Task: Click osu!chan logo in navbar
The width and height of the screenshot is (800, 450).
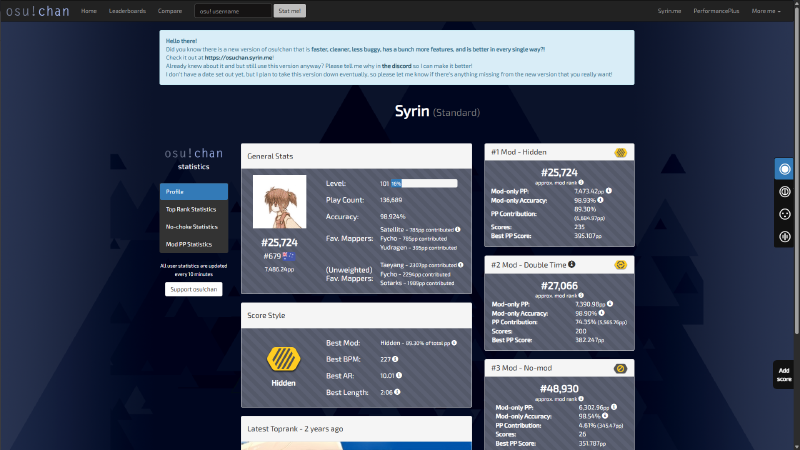Action: point(38,11)
